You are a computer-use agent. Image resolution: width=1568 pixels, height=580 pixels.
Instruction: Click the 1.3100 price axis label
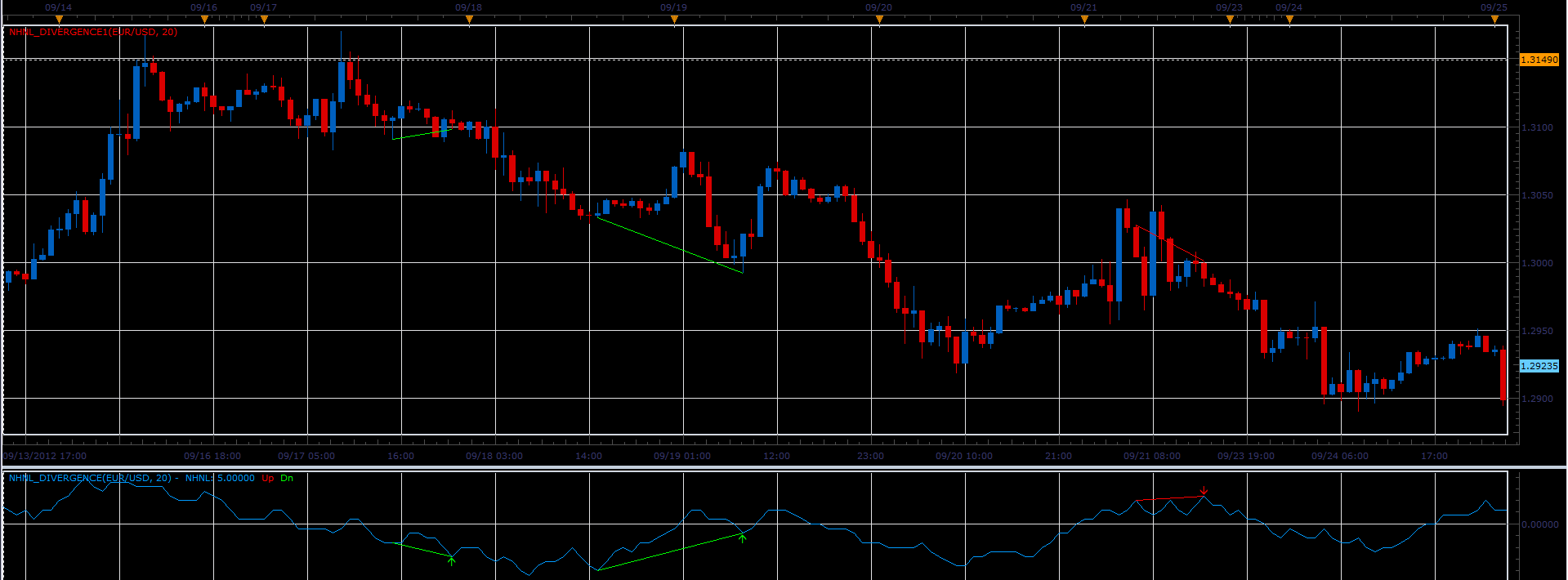[x=1537, y=127]
